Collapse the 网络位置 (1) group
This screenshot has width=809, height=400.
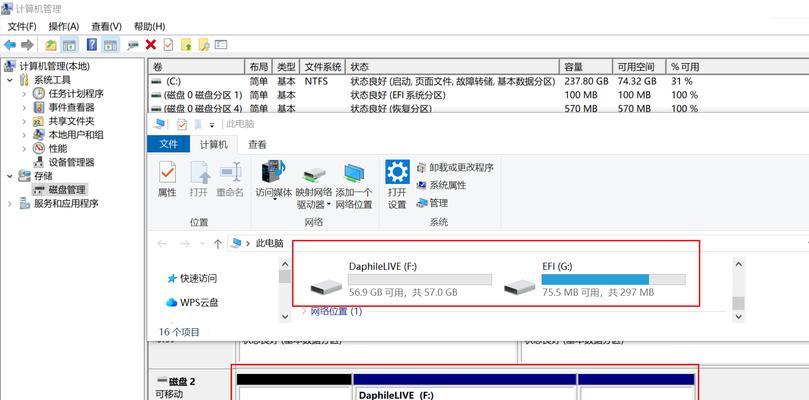click(x=304, y=311)
